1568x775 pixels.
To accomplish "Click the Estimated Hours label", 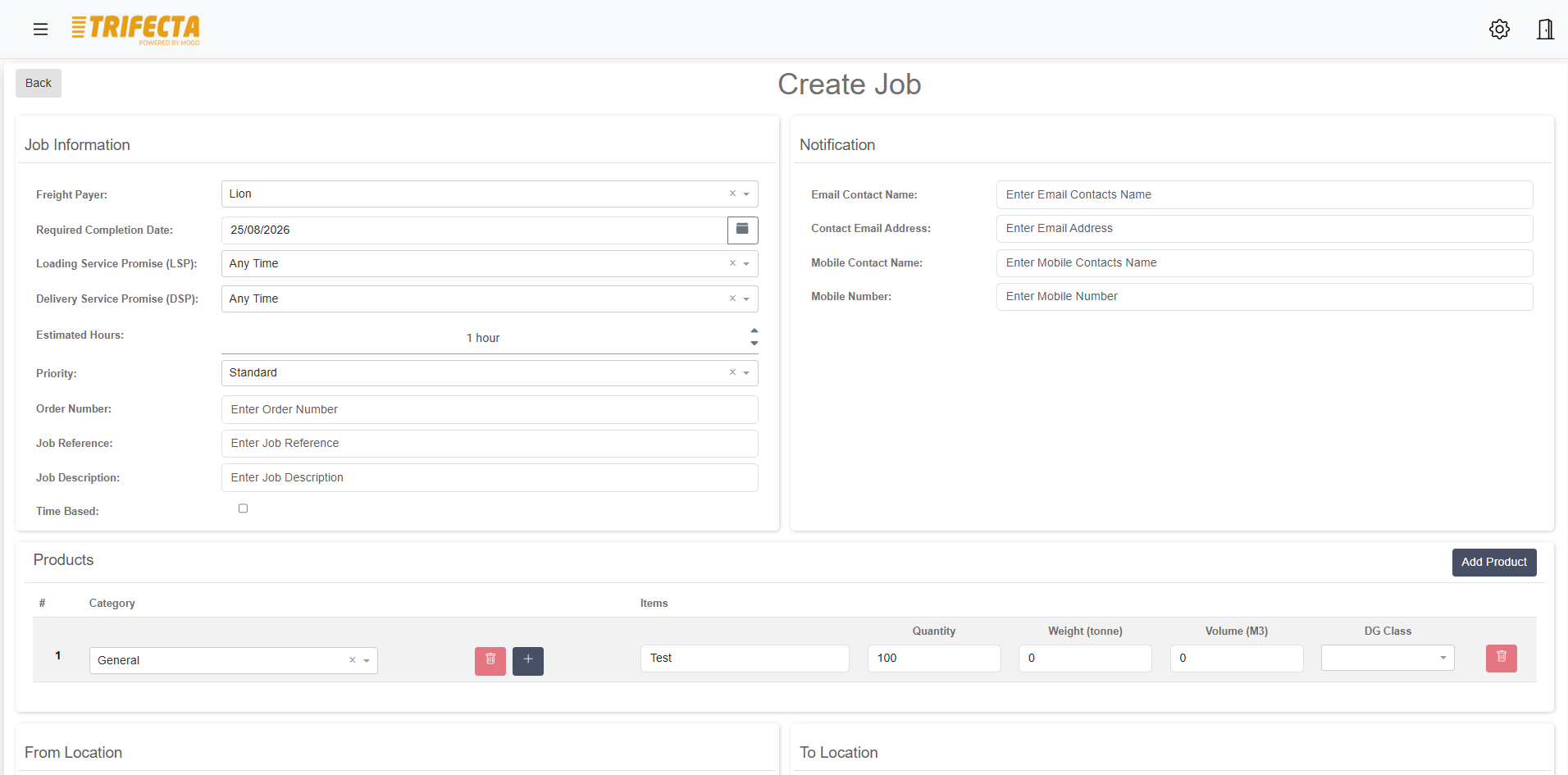I will [80, 335].
